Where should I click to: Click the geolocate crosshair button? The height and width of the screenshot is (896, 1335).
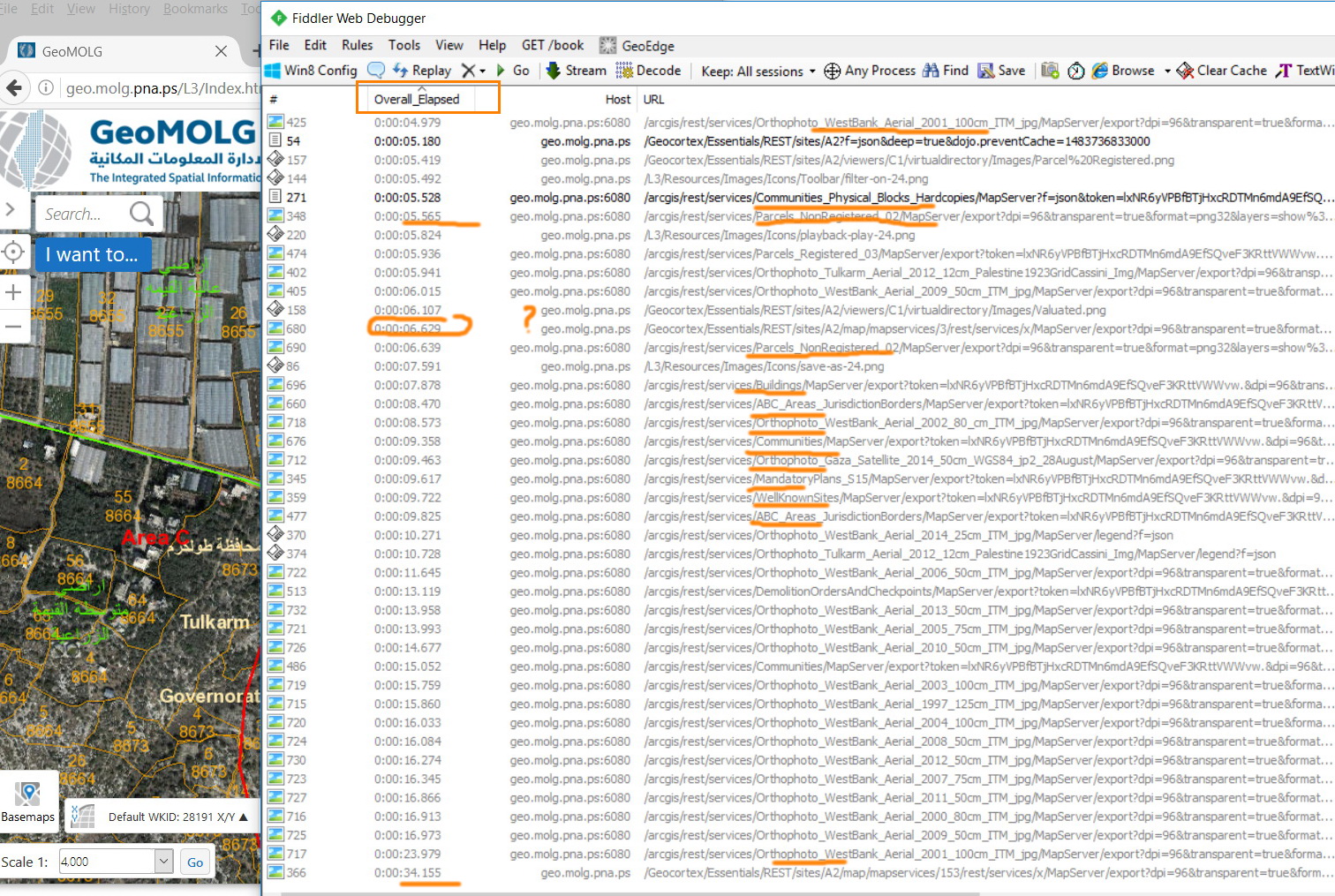(x=13, y=253)
